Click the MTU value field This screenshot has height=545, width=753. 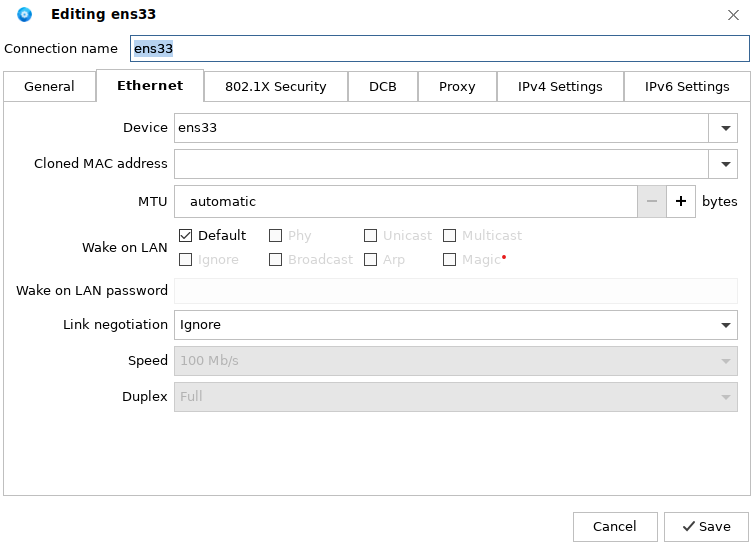tap(405, 201)
